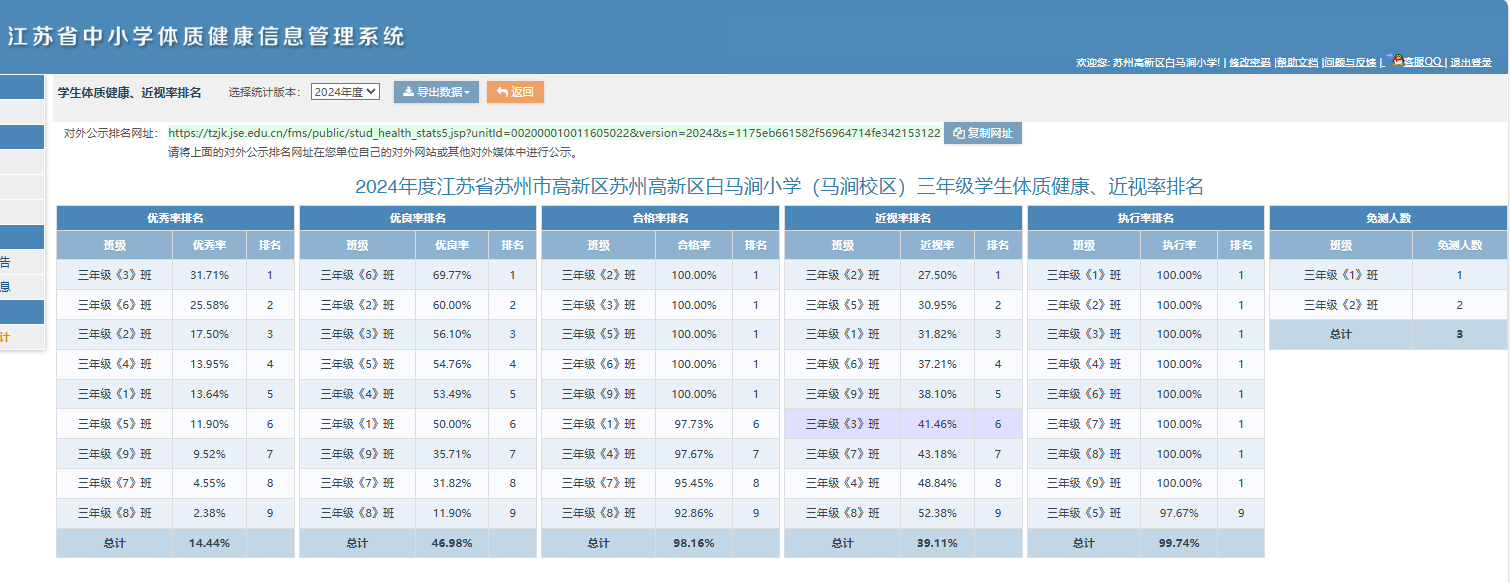1510x583 pixels.
Task: Click the 97.67% execution rate cell
Action: [1179, 513]
